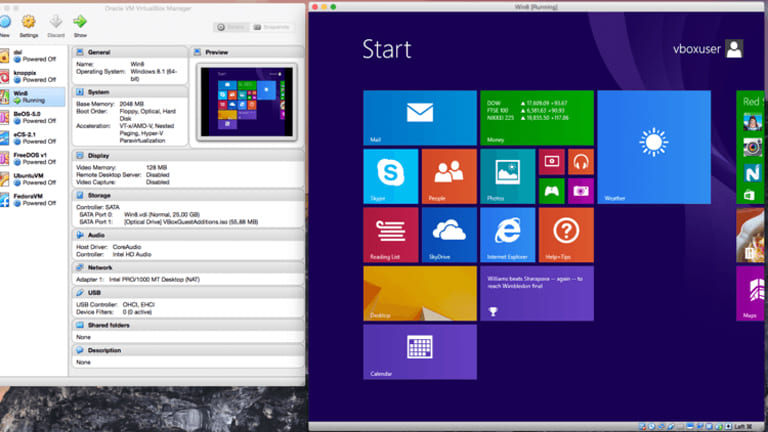Click the Start heading text
This screenshot has width=768, height=432.
click(387, 49)
